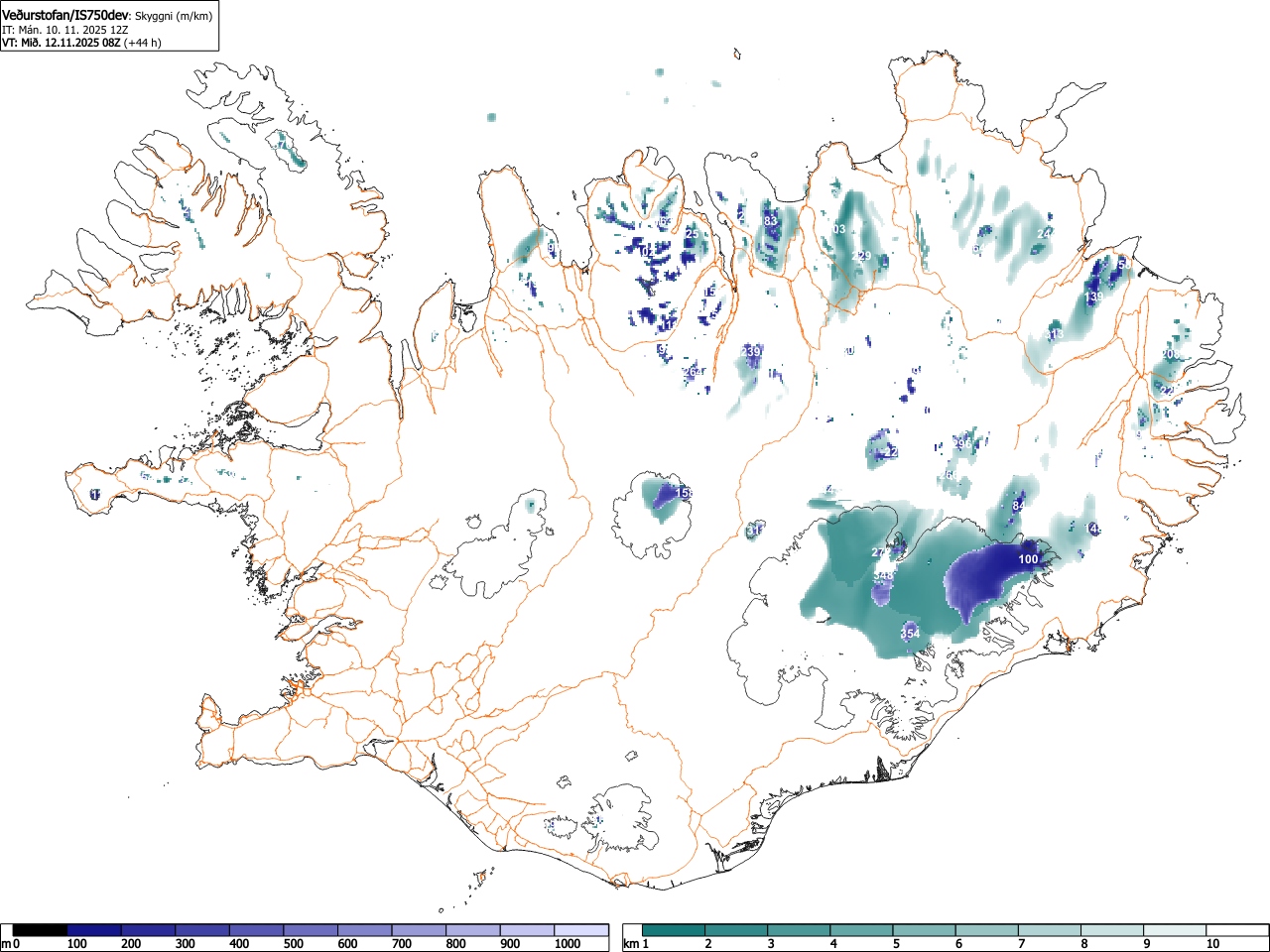
Task: Click the '83' value label in the north
Action: pyautogui.click(x=771, y=220)
